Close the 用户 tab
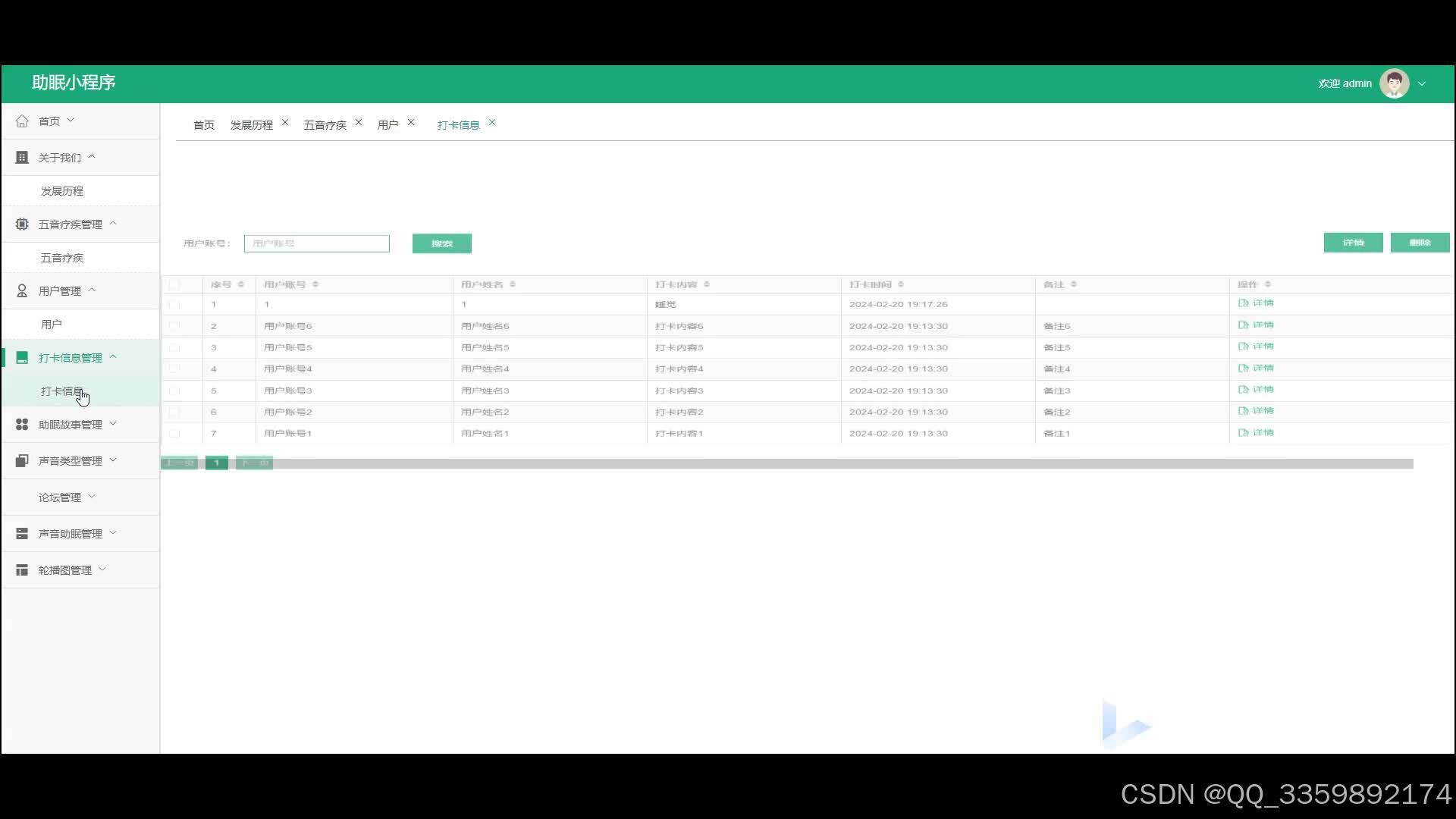The image size is (1456, 819). pos(411,122)
